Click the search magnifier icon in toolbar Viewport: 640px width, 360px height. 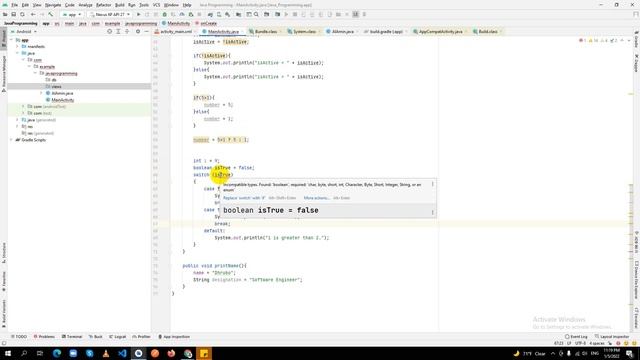256,14
